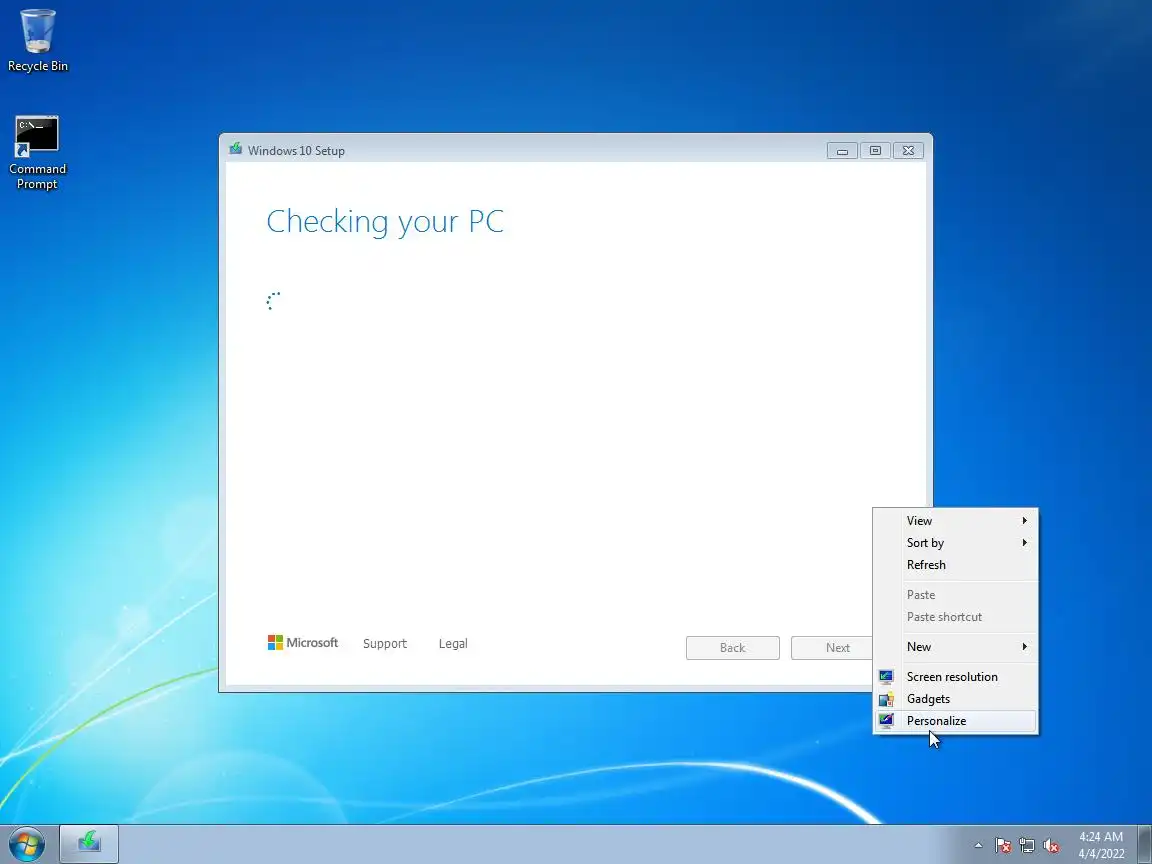Screen dimensions: 1152x864
Task: Expand the Sort by submenu
Action: pyautogui.click(x=956, y=543)
